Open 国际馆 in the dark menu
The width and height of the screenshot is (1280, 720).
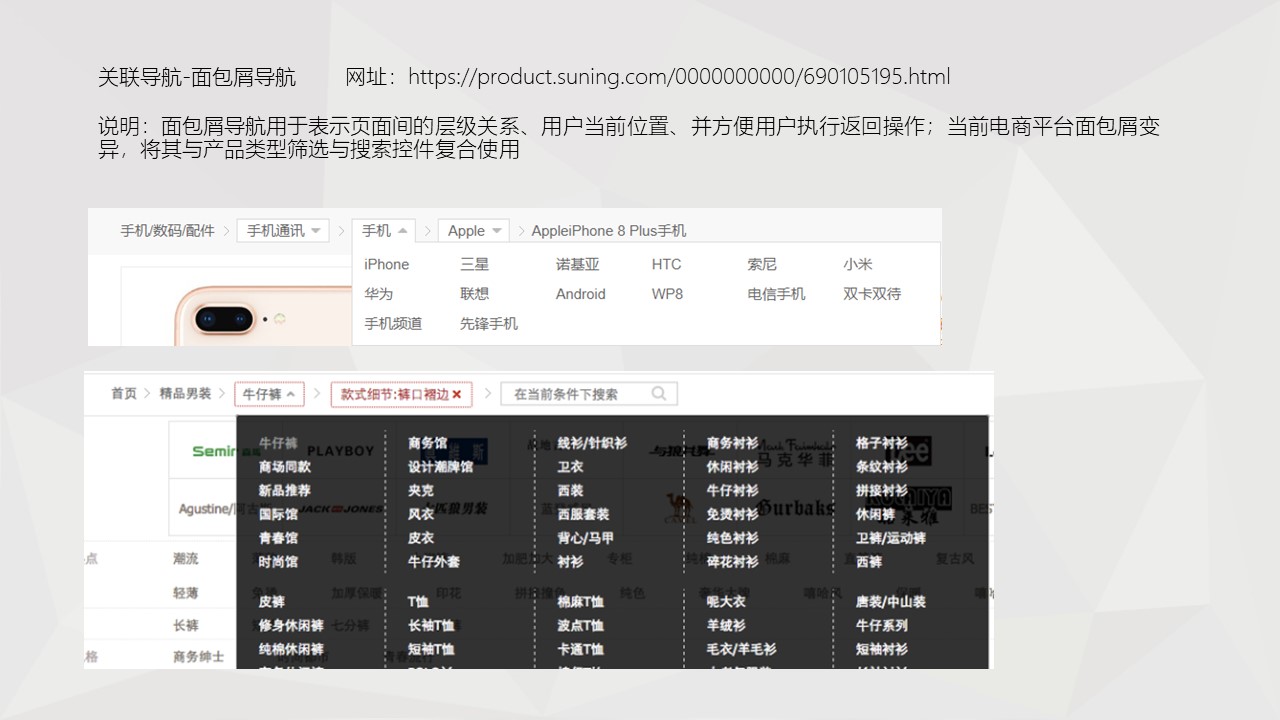[x=278, y=515]
